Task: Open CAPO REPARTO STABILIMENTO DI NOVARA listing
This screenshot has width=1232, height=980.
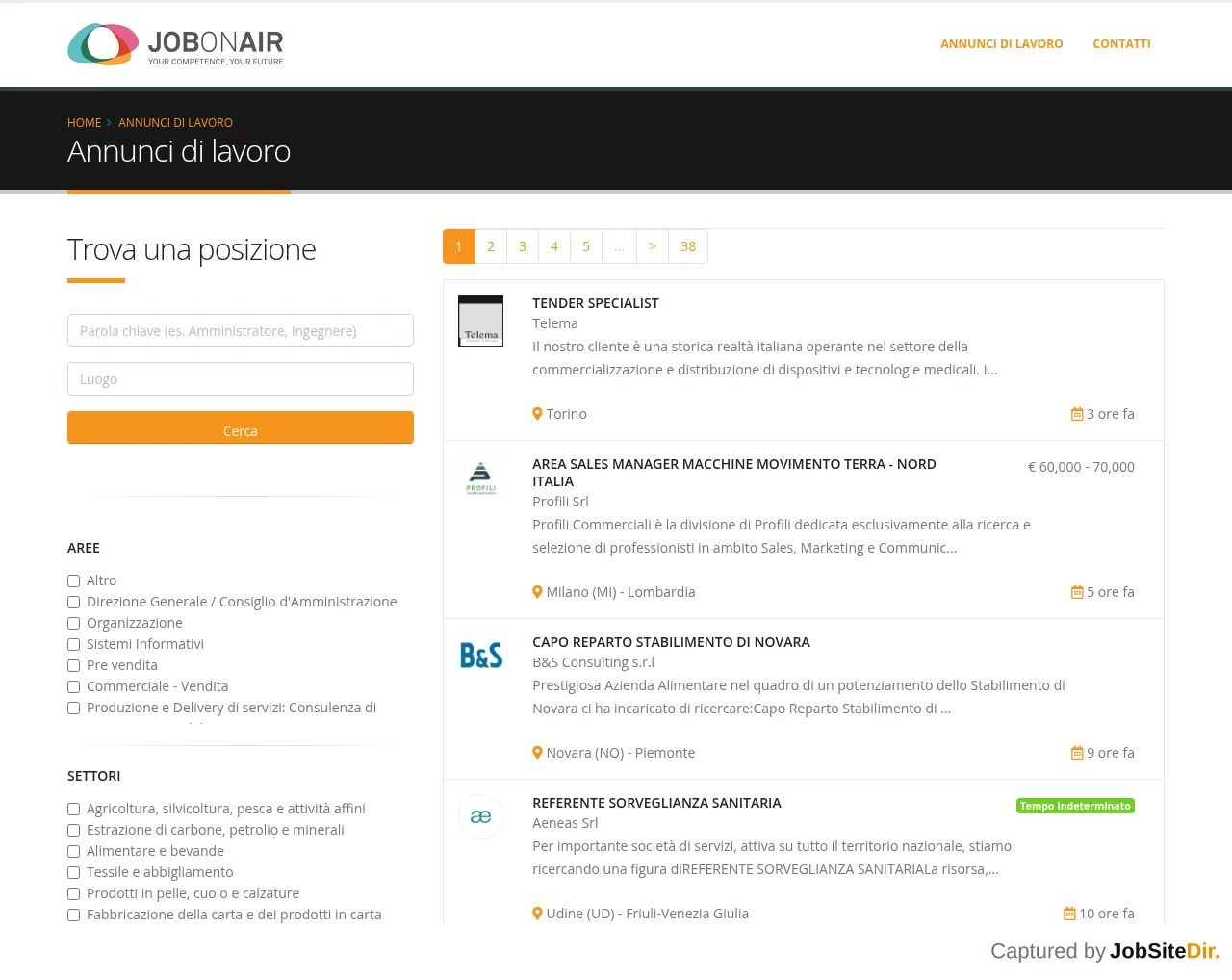Action: (671, 642)
